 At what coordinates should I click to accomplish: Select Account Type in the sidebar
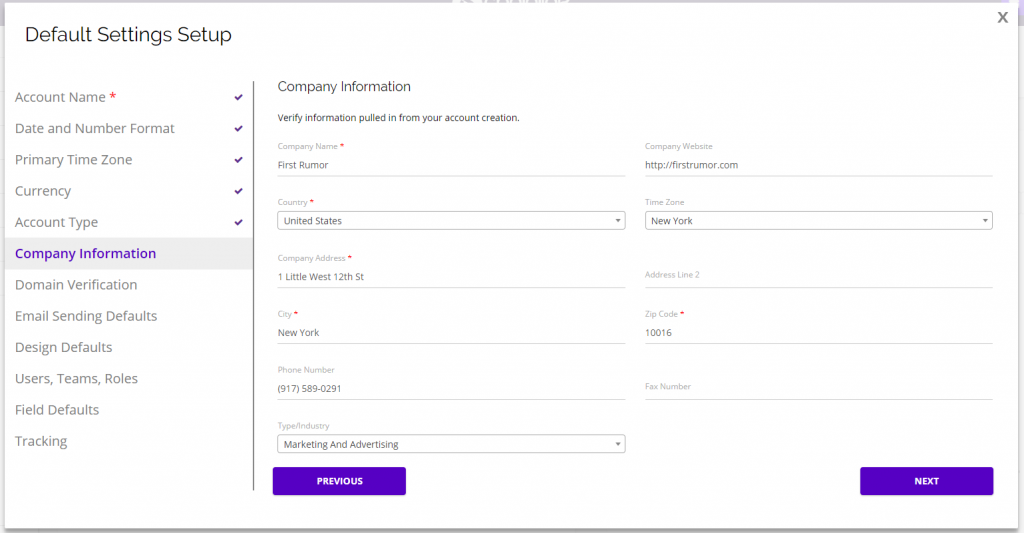pyautogui.click(x=129, y=223)
